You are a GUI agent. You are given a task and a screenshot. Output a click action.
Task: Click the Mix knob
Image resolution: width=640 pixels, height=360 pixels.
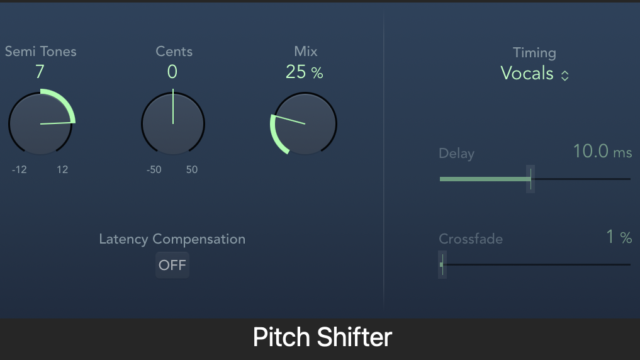tap(304, 123)
